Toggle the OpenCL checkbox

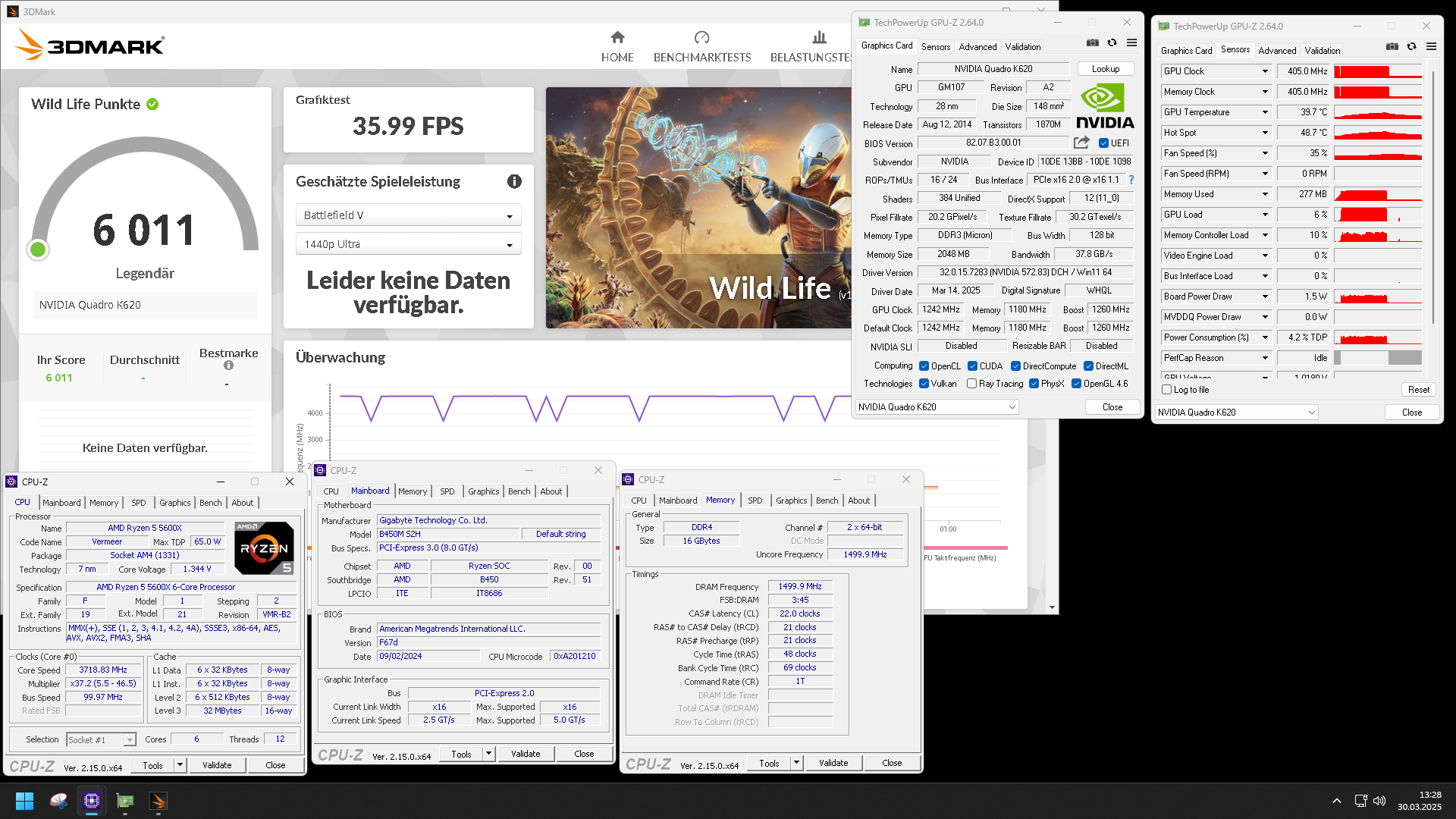[924, 366]
